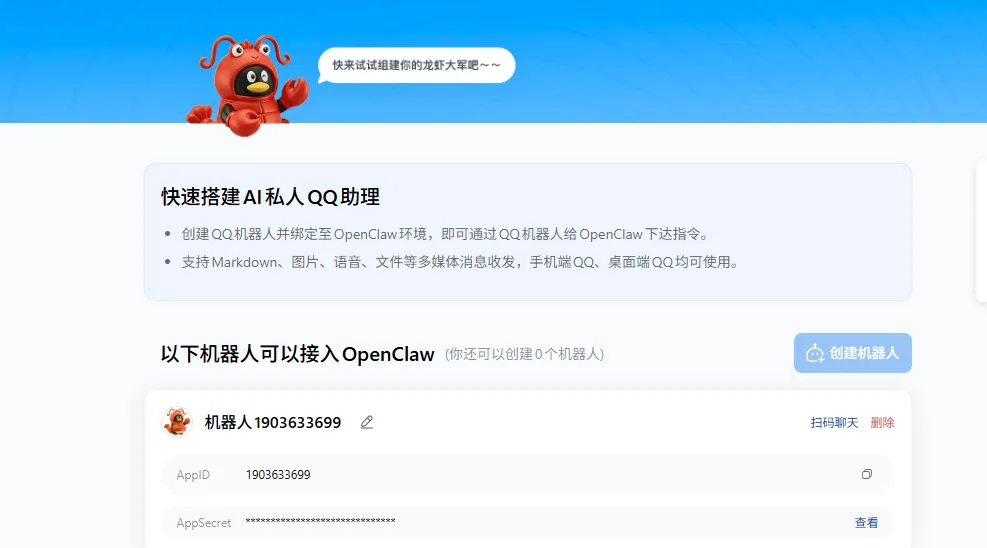
Task: Click the note 你还可以创建0个机器人
Action: [524, 354]
